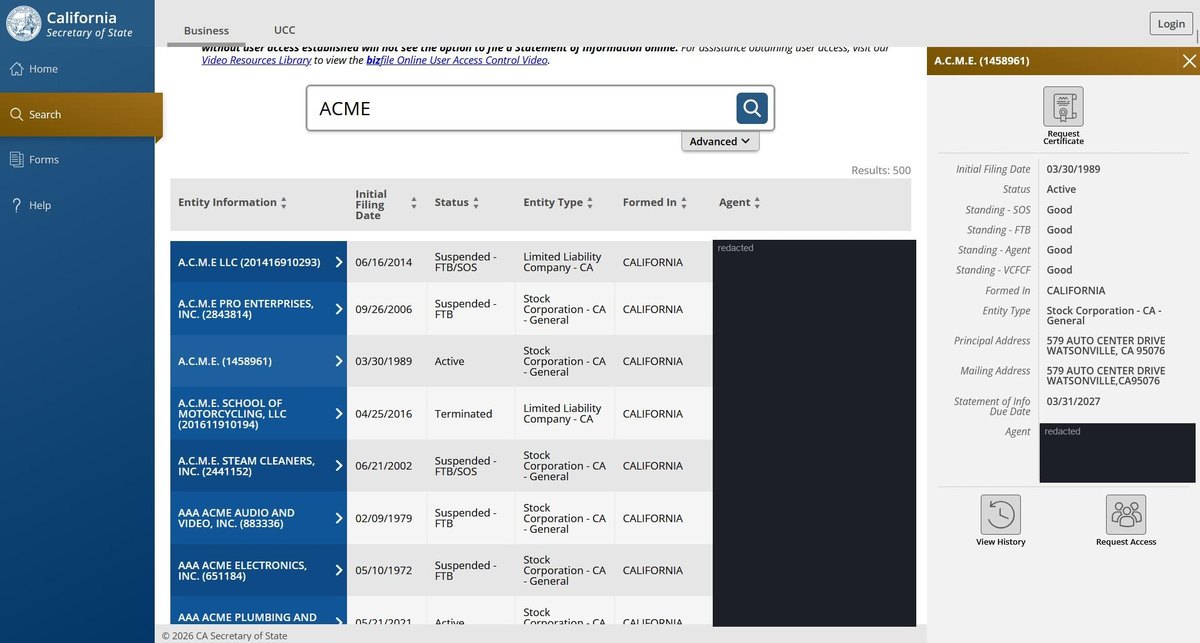Sort results by Status column arrows
Screen dimensions: 1200x643
(476, 203)
